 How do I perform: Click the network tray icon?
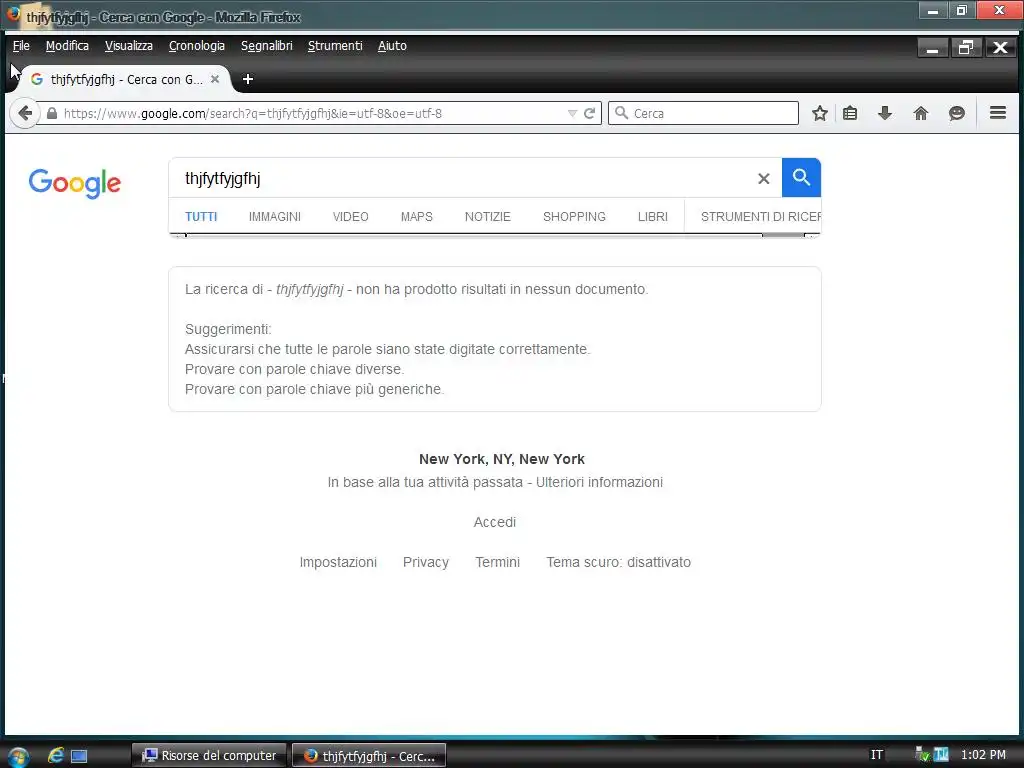click(x=922, y=755)
